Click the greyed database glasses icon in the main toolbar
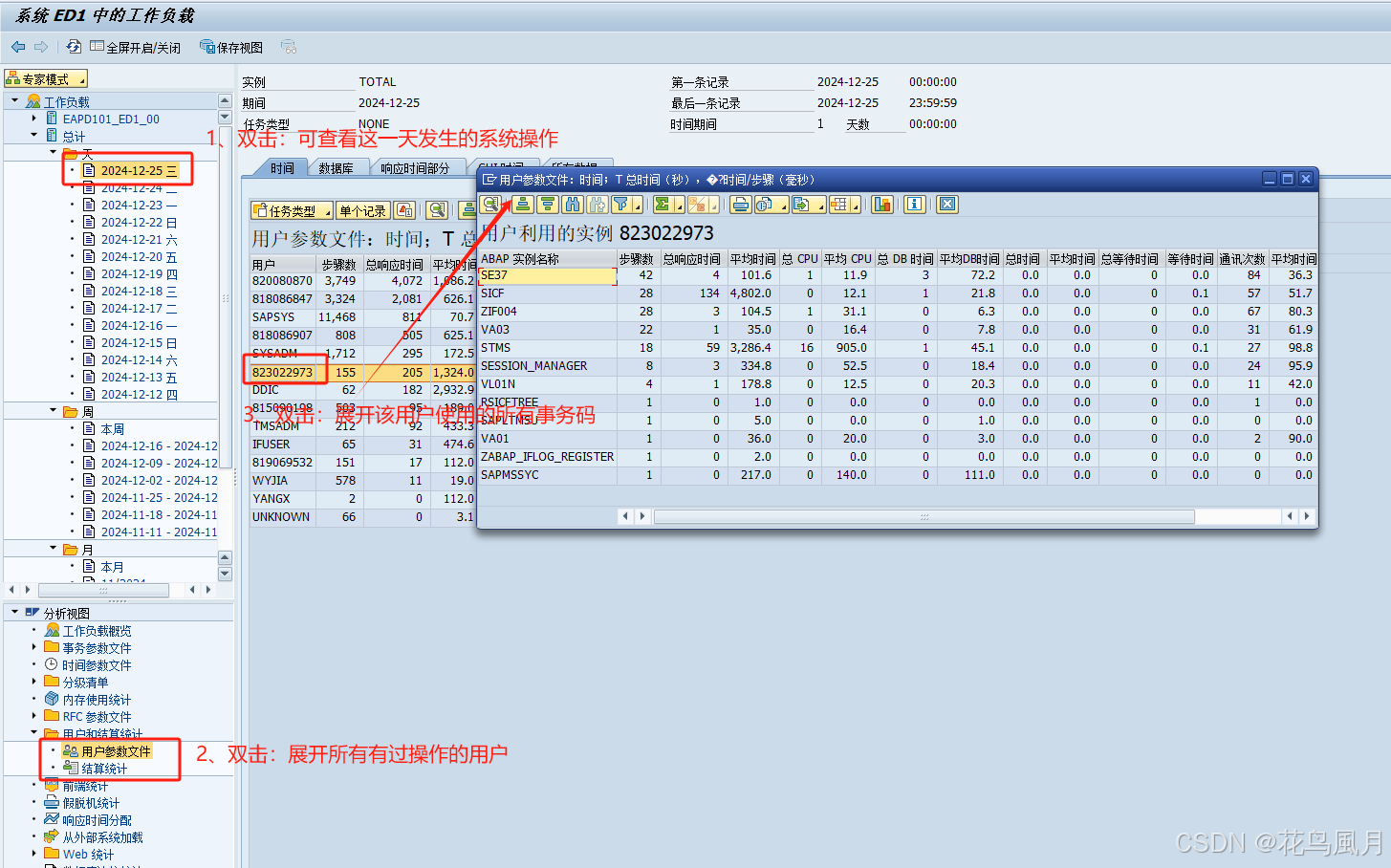 pos(289,47)
